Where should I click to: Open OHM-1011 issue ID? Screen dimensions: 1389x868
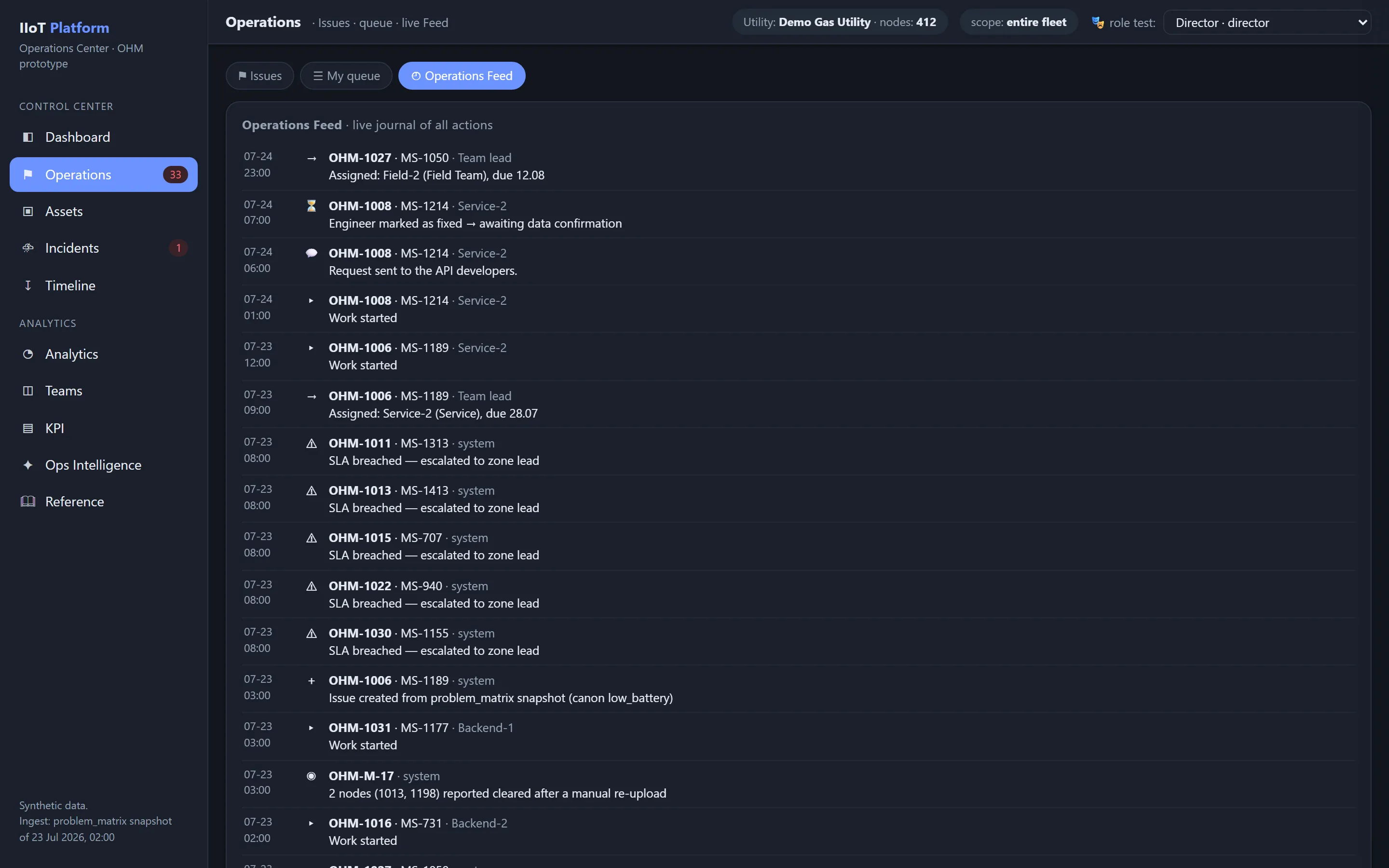pos(360,443)
